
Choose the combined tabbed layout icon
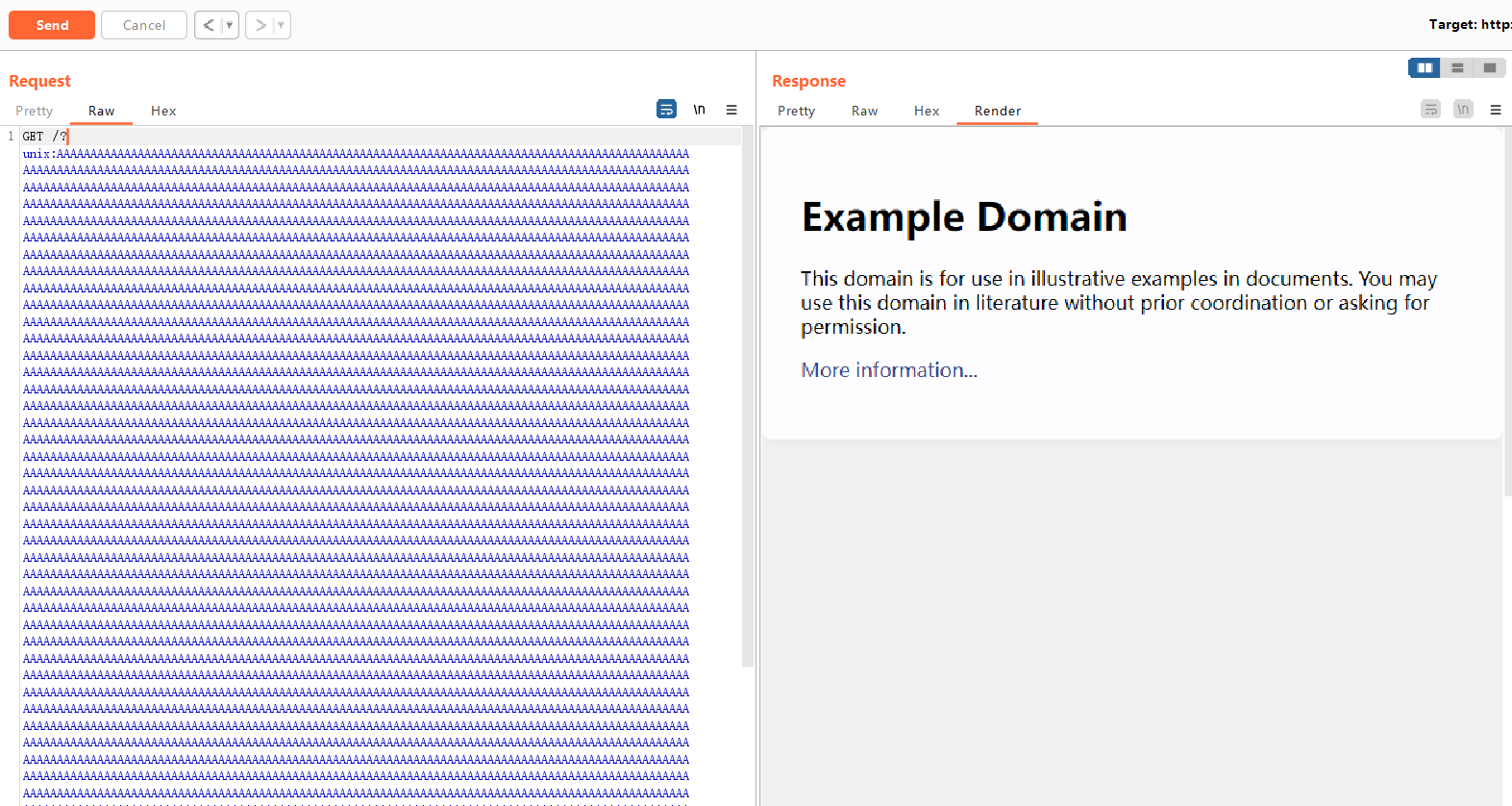1490,67
